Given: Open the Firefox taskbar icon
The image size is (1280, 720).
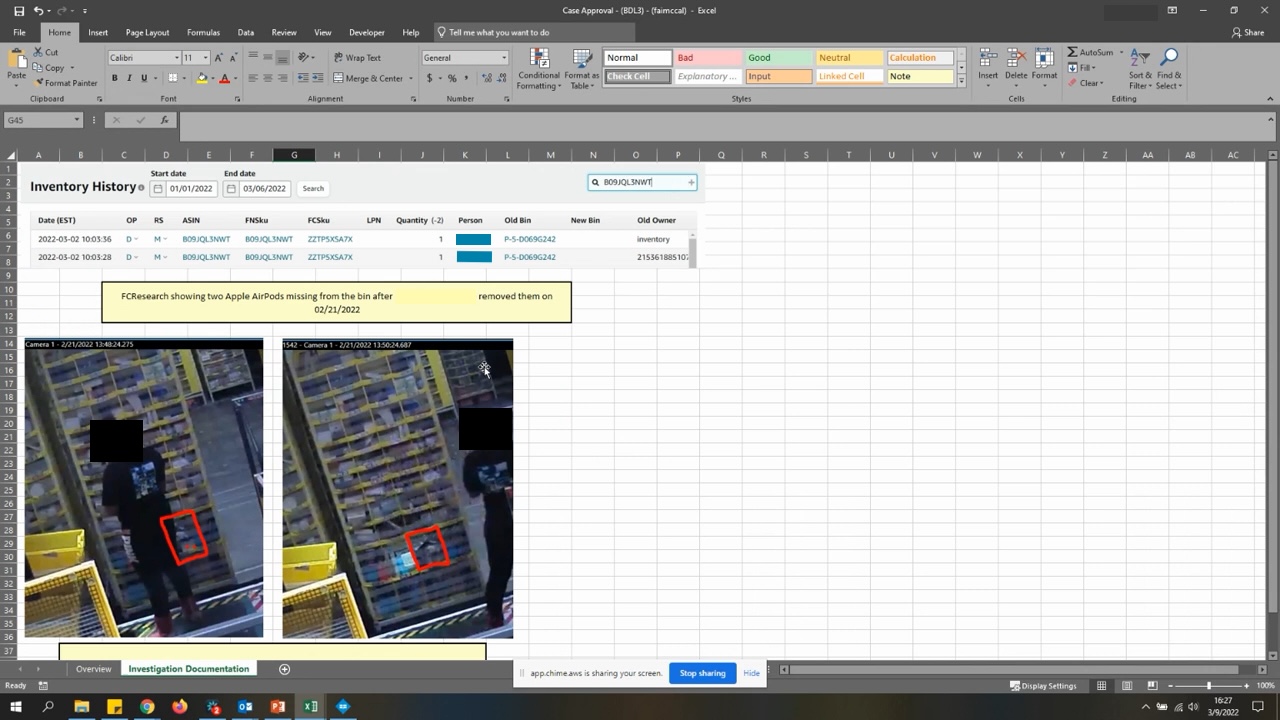Looking at the screenshot, I should [x=180, y=707].
